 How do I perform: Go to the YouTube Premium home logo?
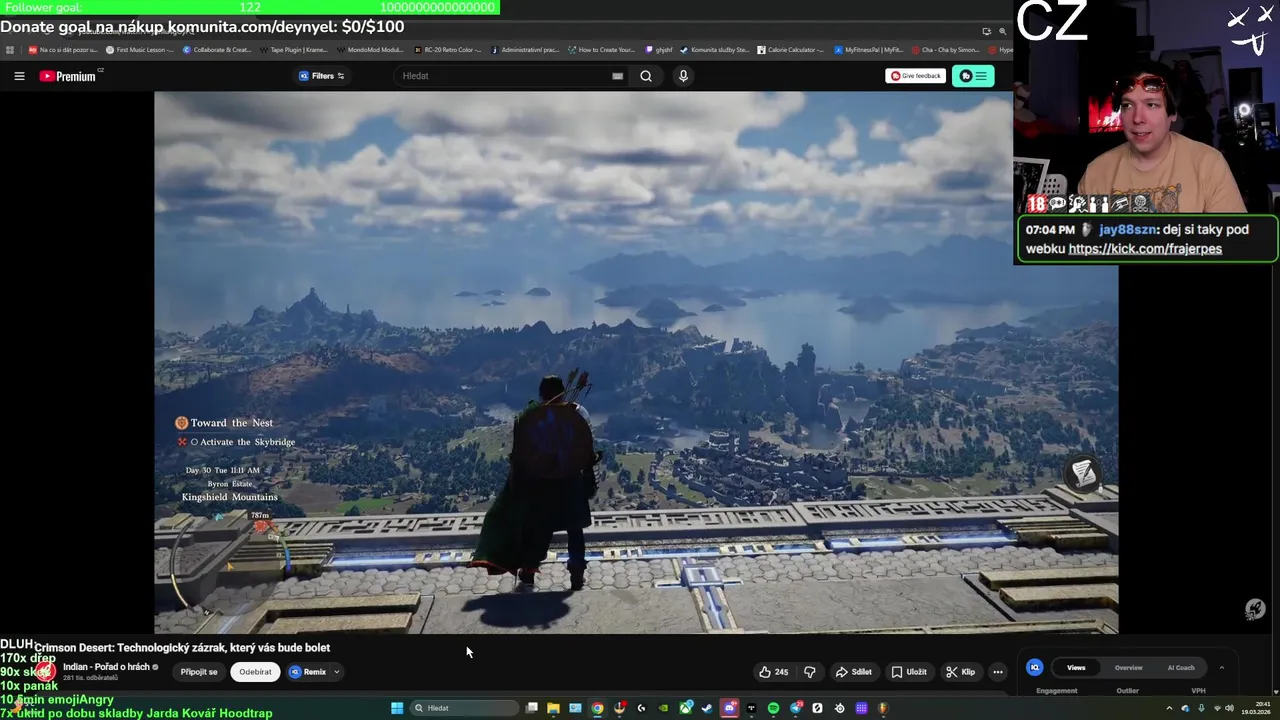click(67, 76)
